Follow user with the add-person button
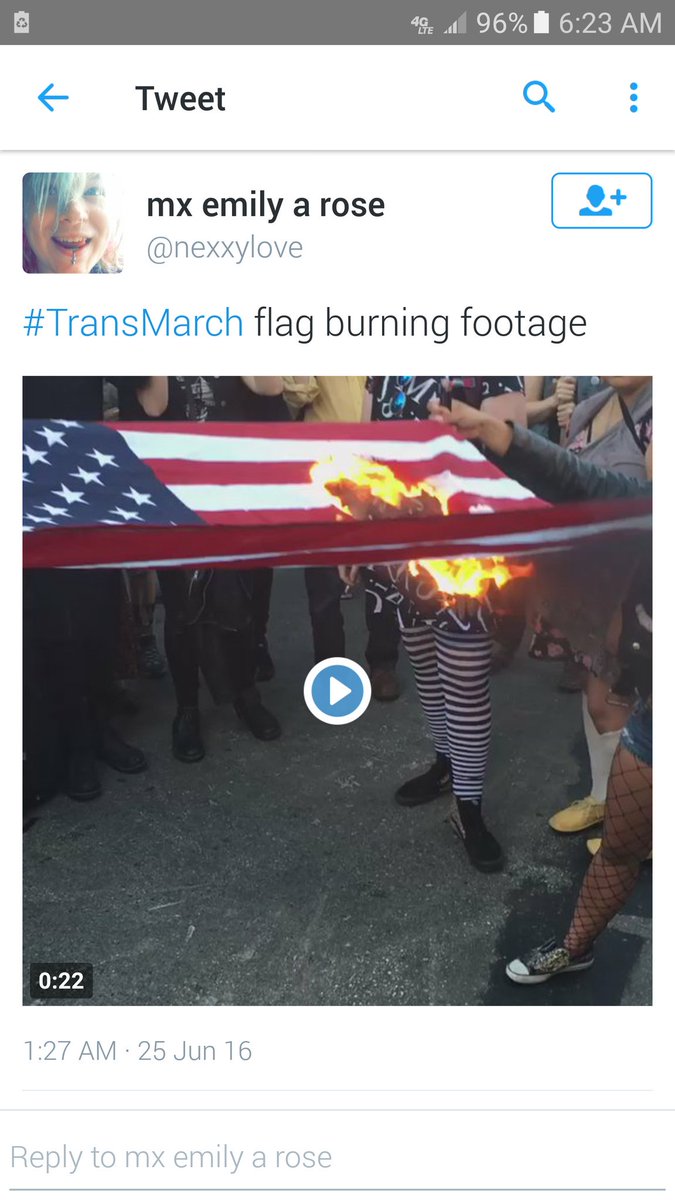Screen dimensions: 675x1200 (x=602, y=200)
